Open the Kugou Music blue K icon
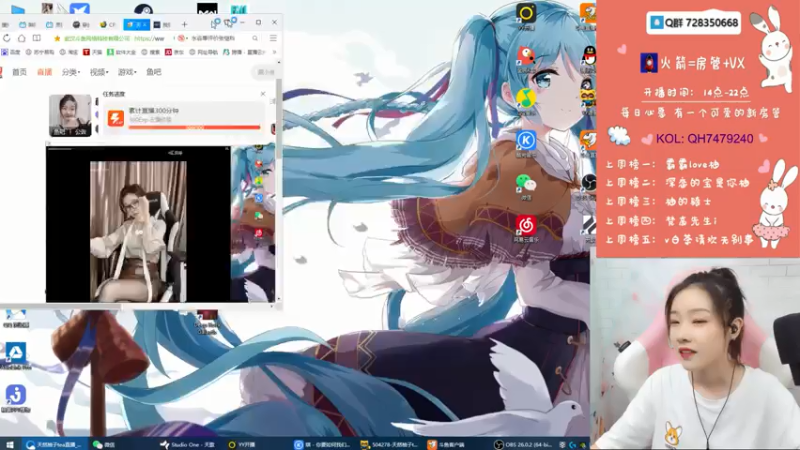The height and width of the screenshot is (450, 800). click(526, 140)
